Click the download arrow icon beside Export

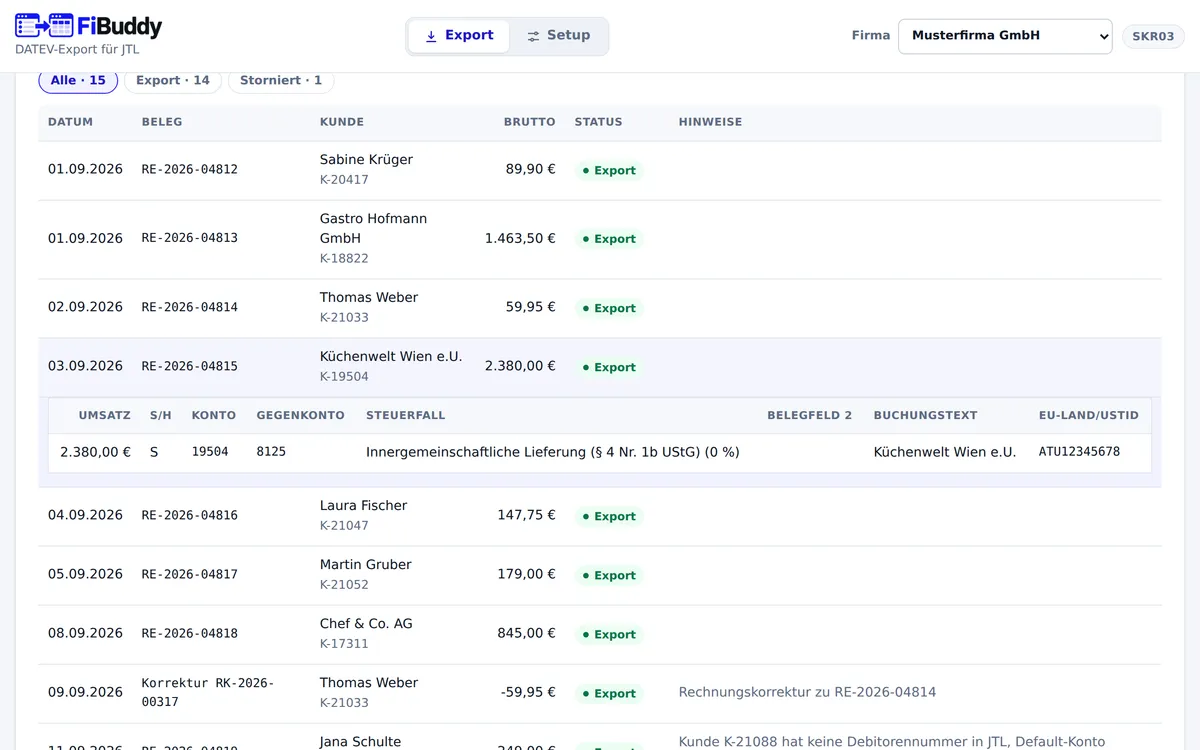pyautogui.click(x=431, y=36)
